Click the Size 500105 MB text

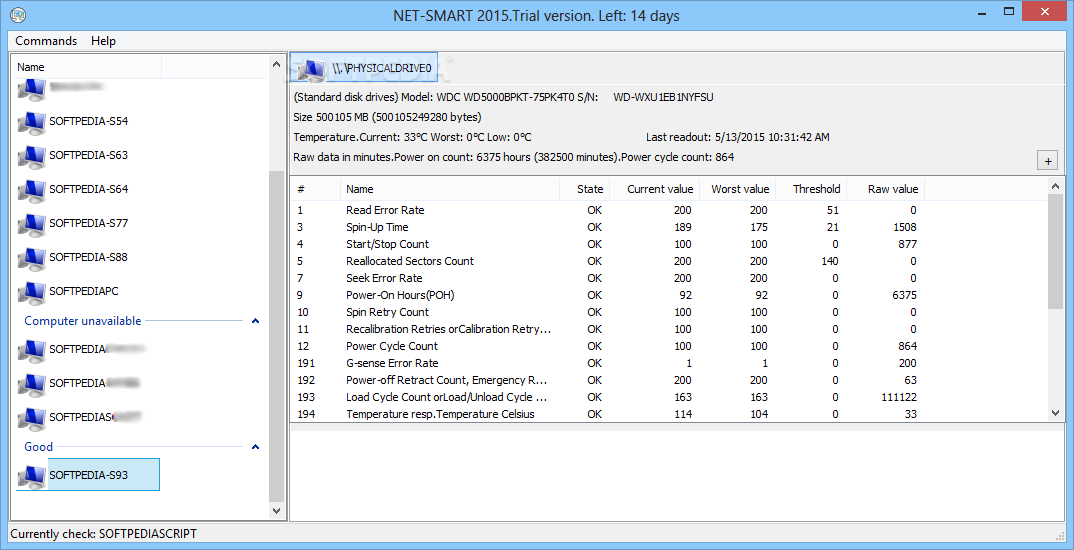387,117
